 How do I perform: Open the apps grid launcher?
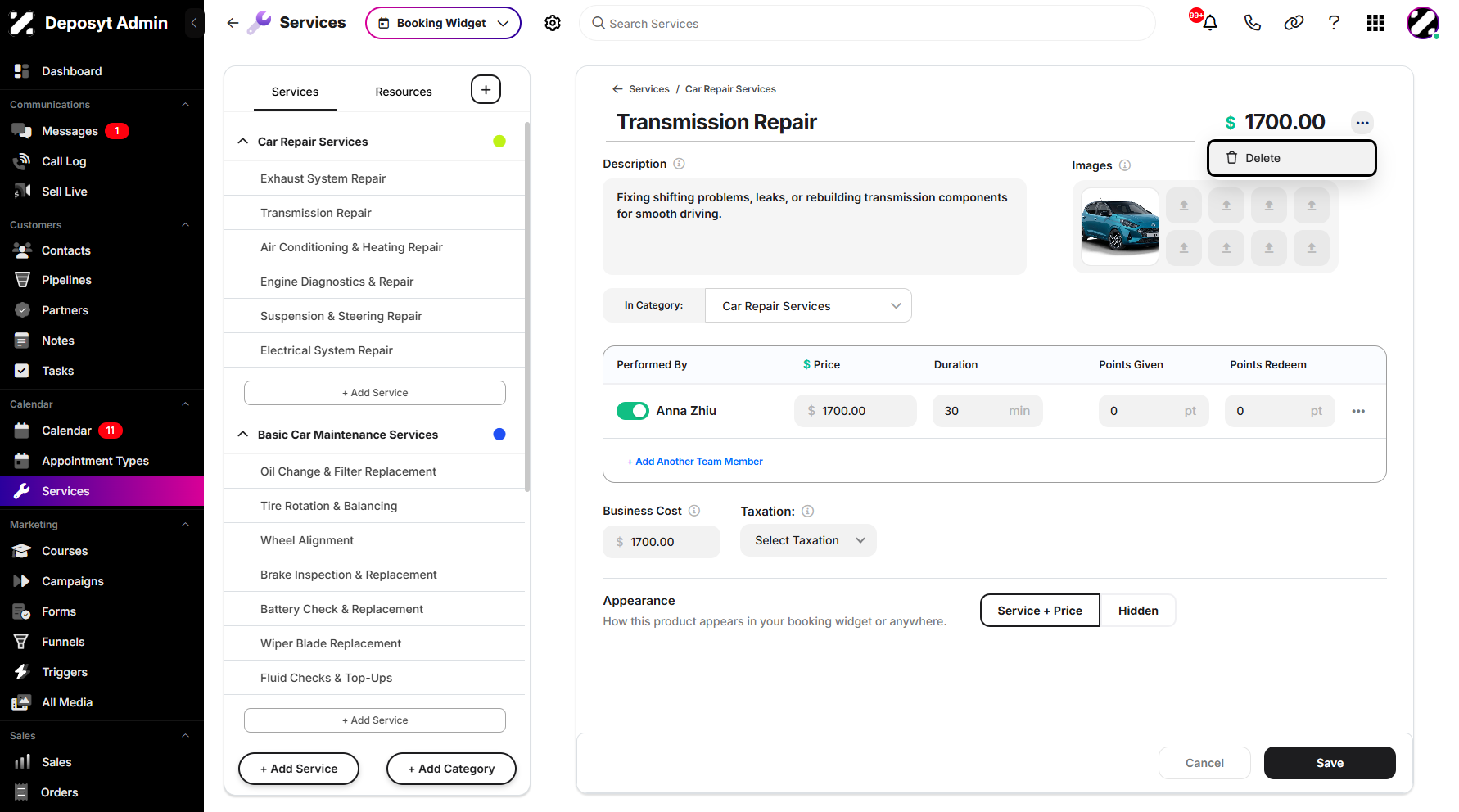(1375, 23)
